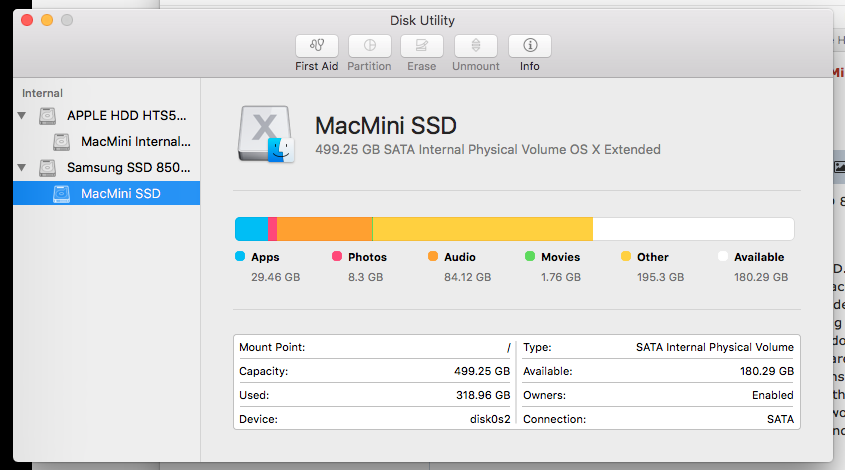Click the Audio legend label
Image resolution: width=845 pixels, height=470 pixels.
tap(460, 257)
